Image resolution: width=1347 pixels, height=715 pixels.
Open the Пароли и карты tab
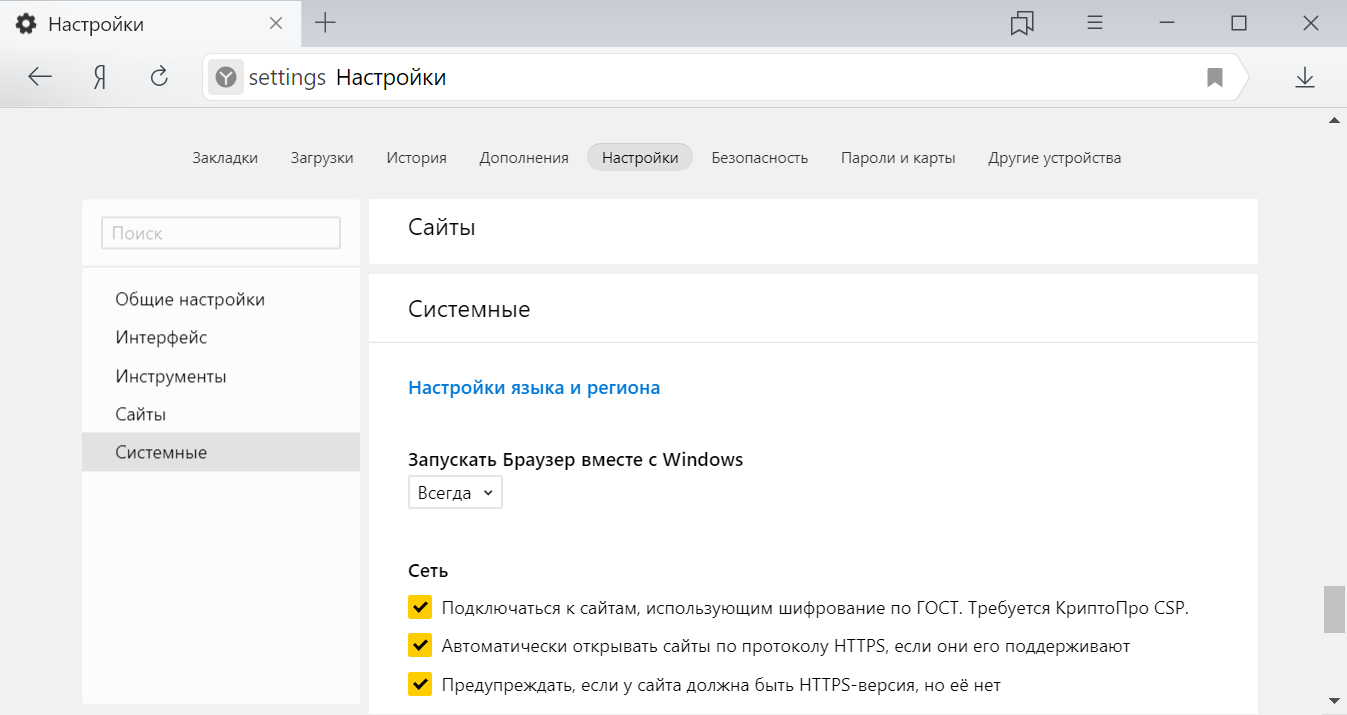click(x=898, y=157)
